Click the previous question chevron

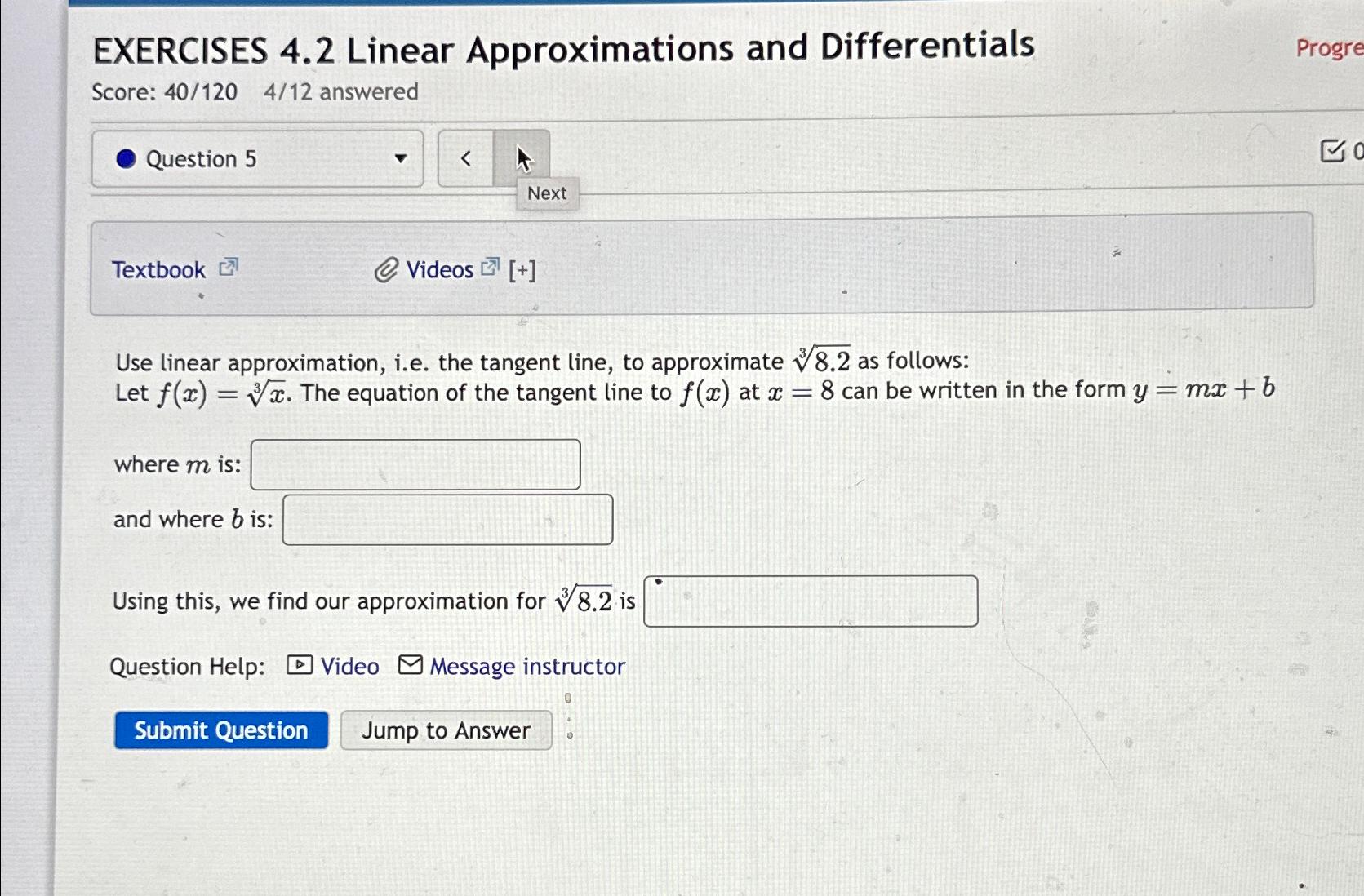[x=464, y=157]
